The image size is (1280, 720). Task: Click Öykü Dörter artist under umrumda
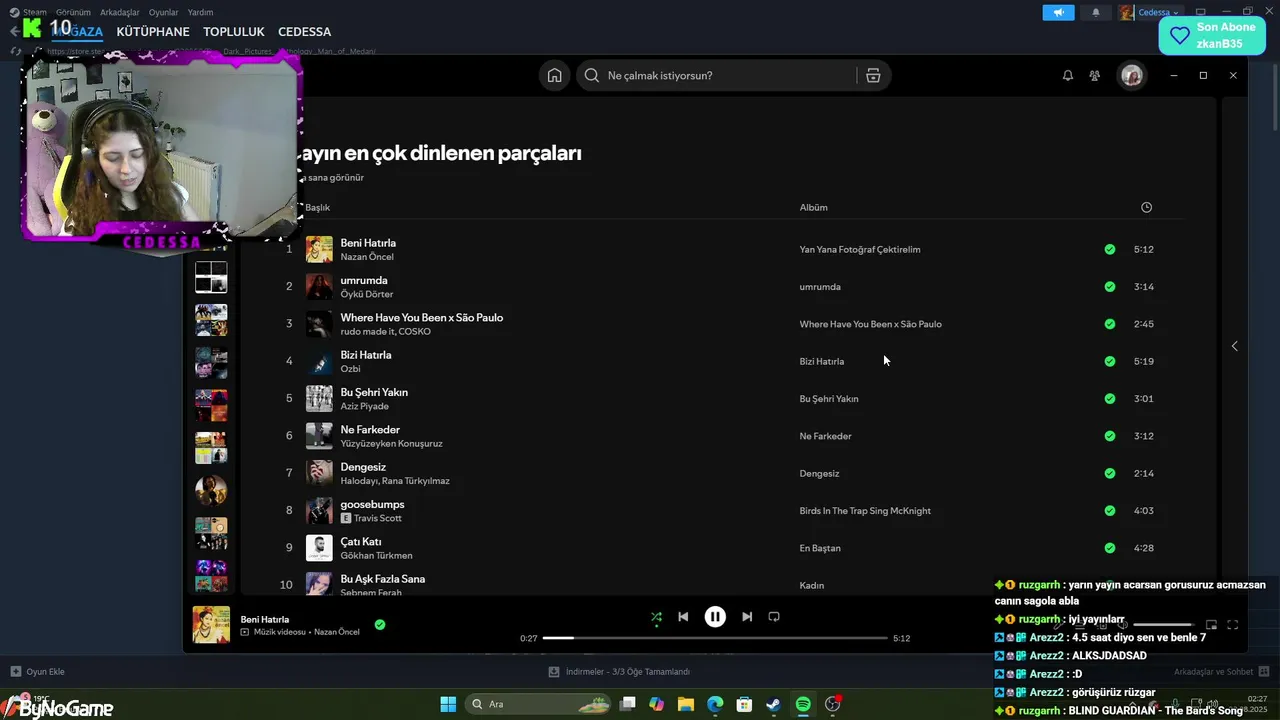click(x=367, y=295)
